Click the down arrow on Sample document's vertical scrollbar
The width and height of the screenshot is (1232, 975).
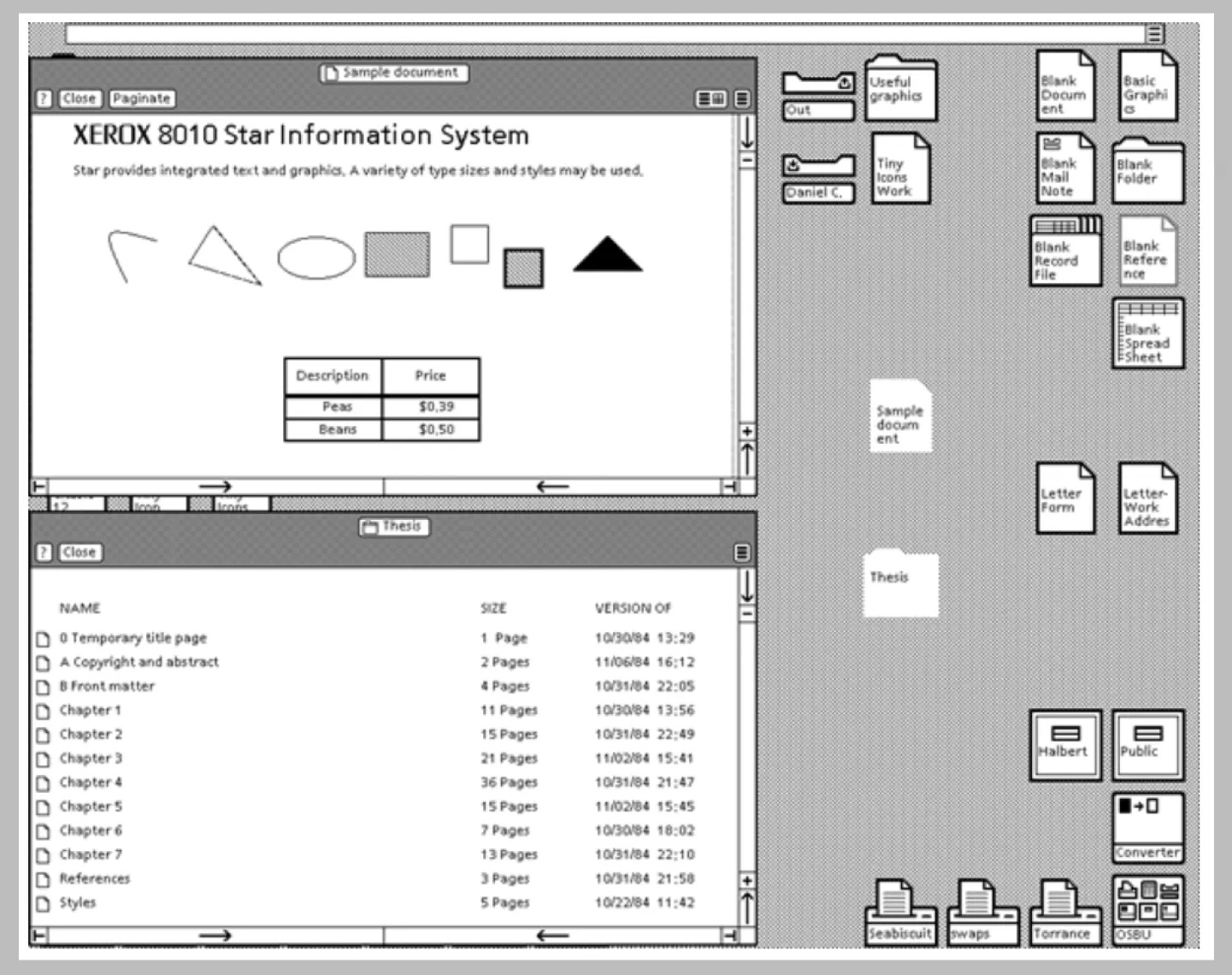coord(746,133)
